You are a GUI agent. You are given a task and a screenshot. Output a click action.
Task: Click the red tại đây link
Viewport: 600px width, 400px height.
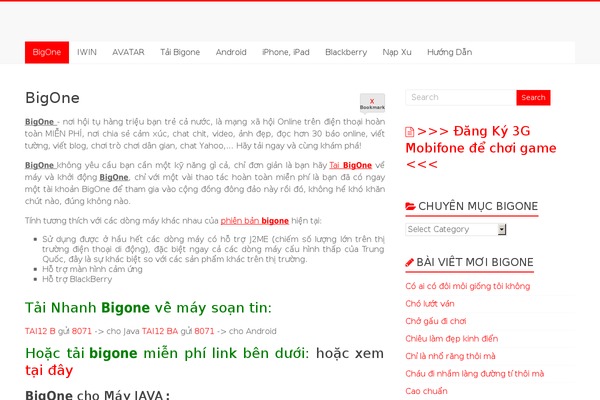pyautogui.click(x=49, y=371)
